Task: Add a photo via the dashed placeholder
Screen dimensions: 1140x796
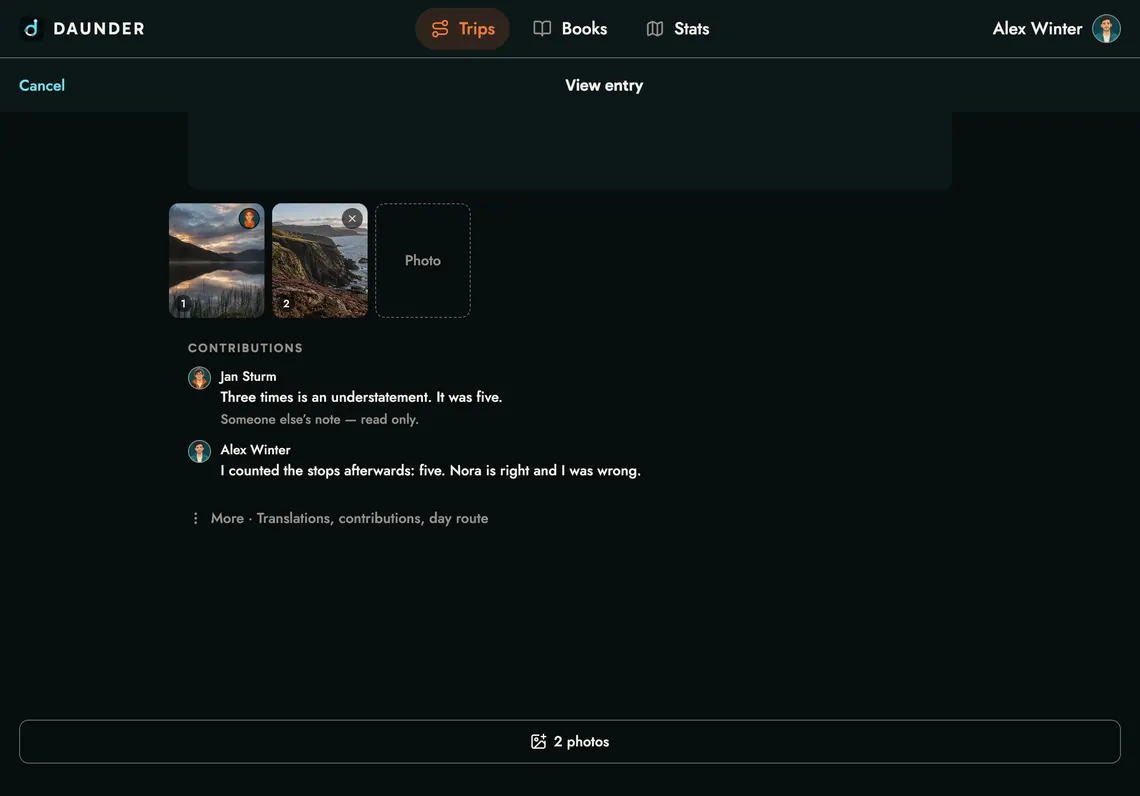Action: pos(422,260)
